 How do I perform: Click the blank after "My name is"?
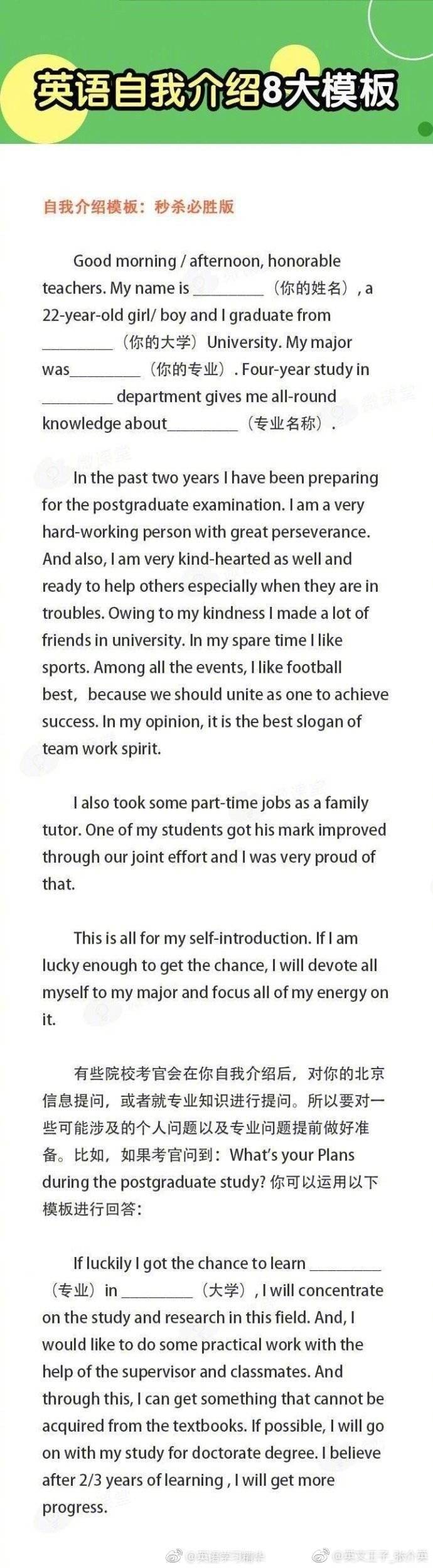point(228,290)
